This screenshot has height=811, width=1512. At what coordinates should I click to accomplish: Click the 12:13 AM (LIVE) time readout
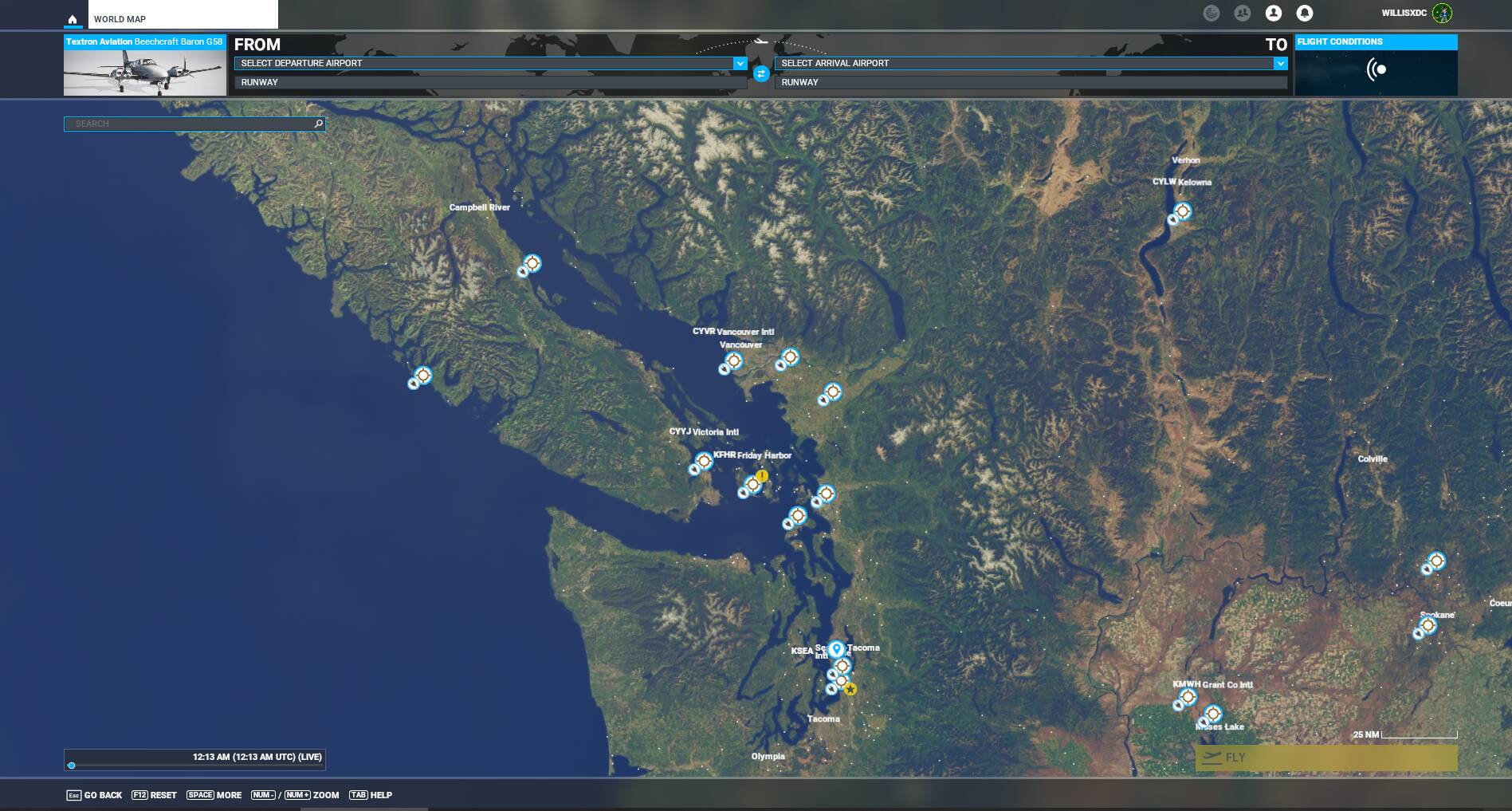coord(257,757)
